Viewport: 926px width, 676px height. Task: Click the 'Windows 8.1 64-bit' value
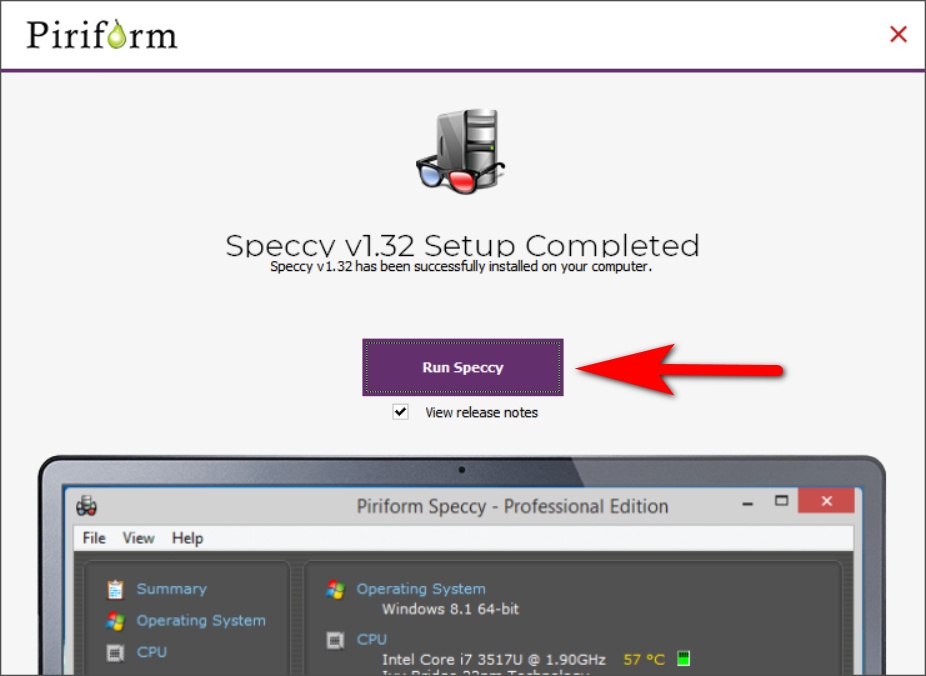pyautogui.click(x=450, y=609)
